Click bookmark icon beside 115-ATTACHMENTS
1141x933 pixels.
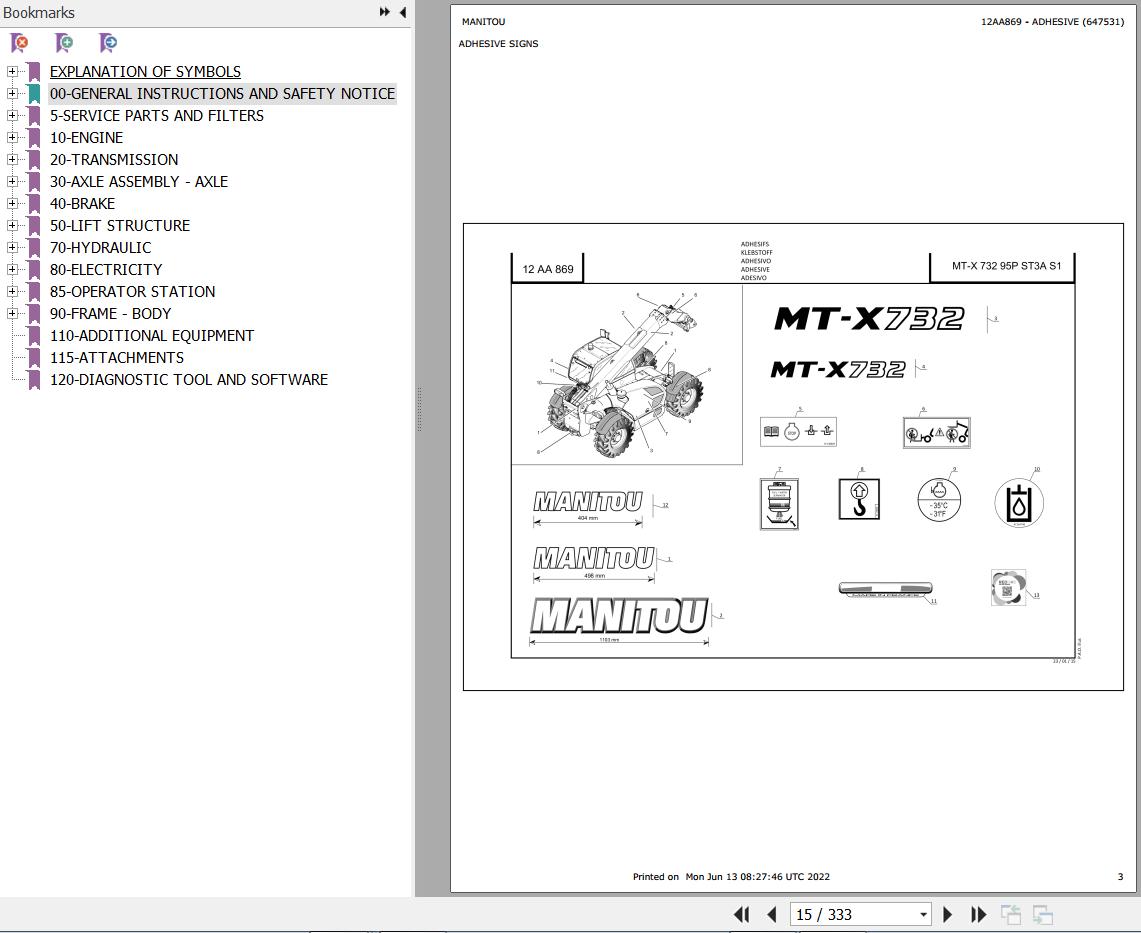click(x=33, y=357)
